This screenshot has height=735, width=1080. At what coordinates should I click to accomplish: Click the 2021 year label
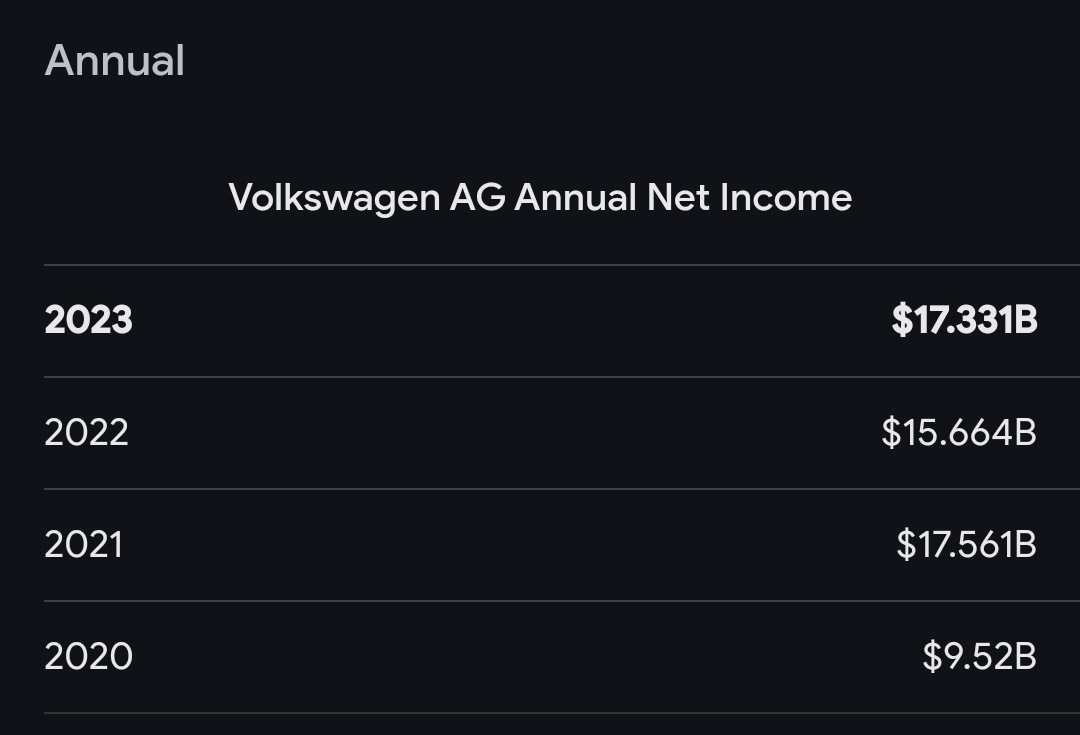[83, 544]
